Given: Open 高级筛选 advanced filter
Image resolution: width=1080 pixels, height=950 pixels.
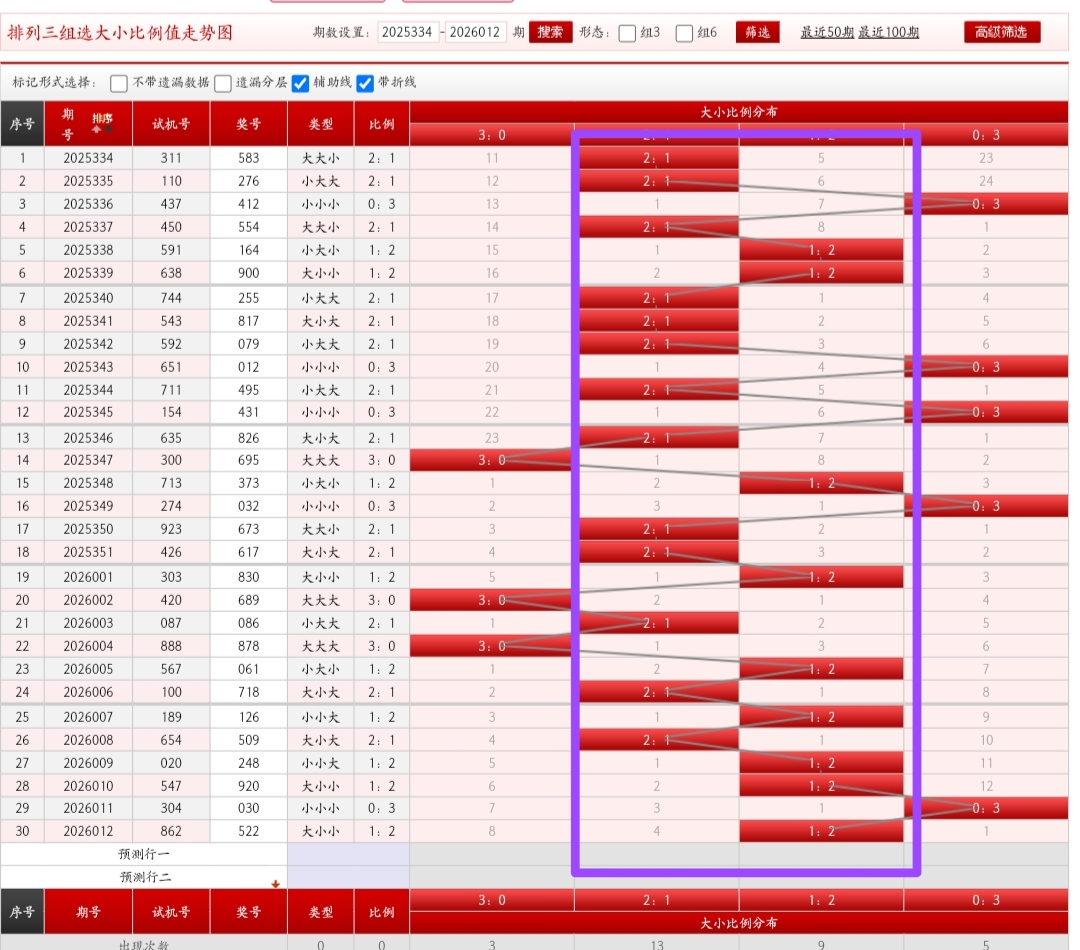Looking at the screenshot, I should point(1002,32).
